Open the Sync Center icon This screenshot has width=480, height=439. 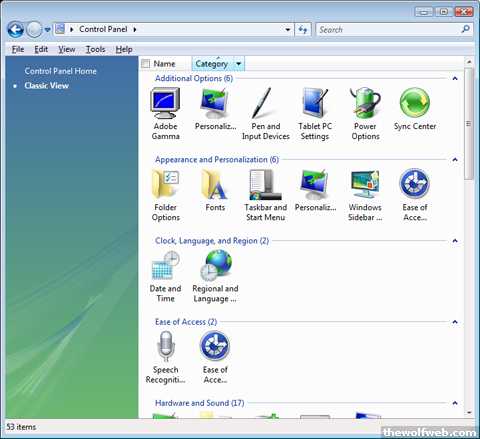[x=415, y=103]
